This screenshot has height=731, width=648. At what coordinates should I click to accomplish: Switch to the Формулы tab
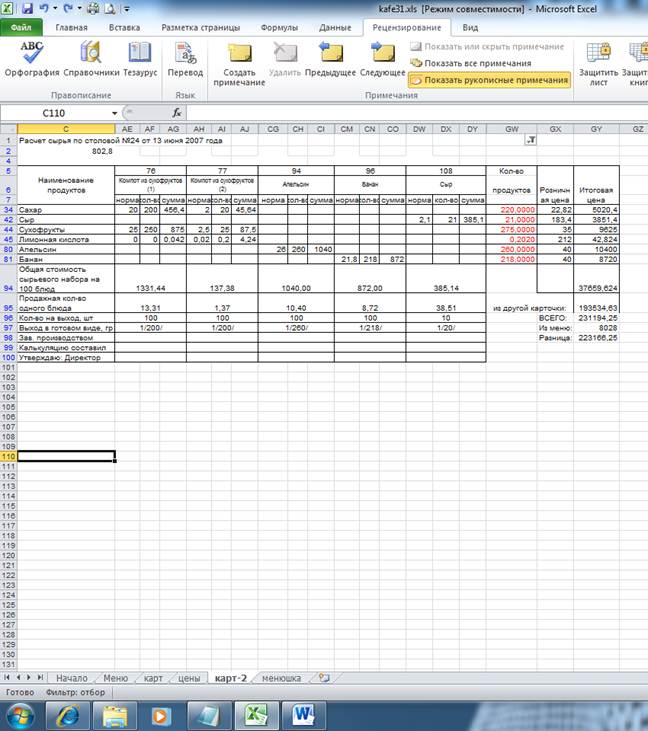[x=279, y=28]
